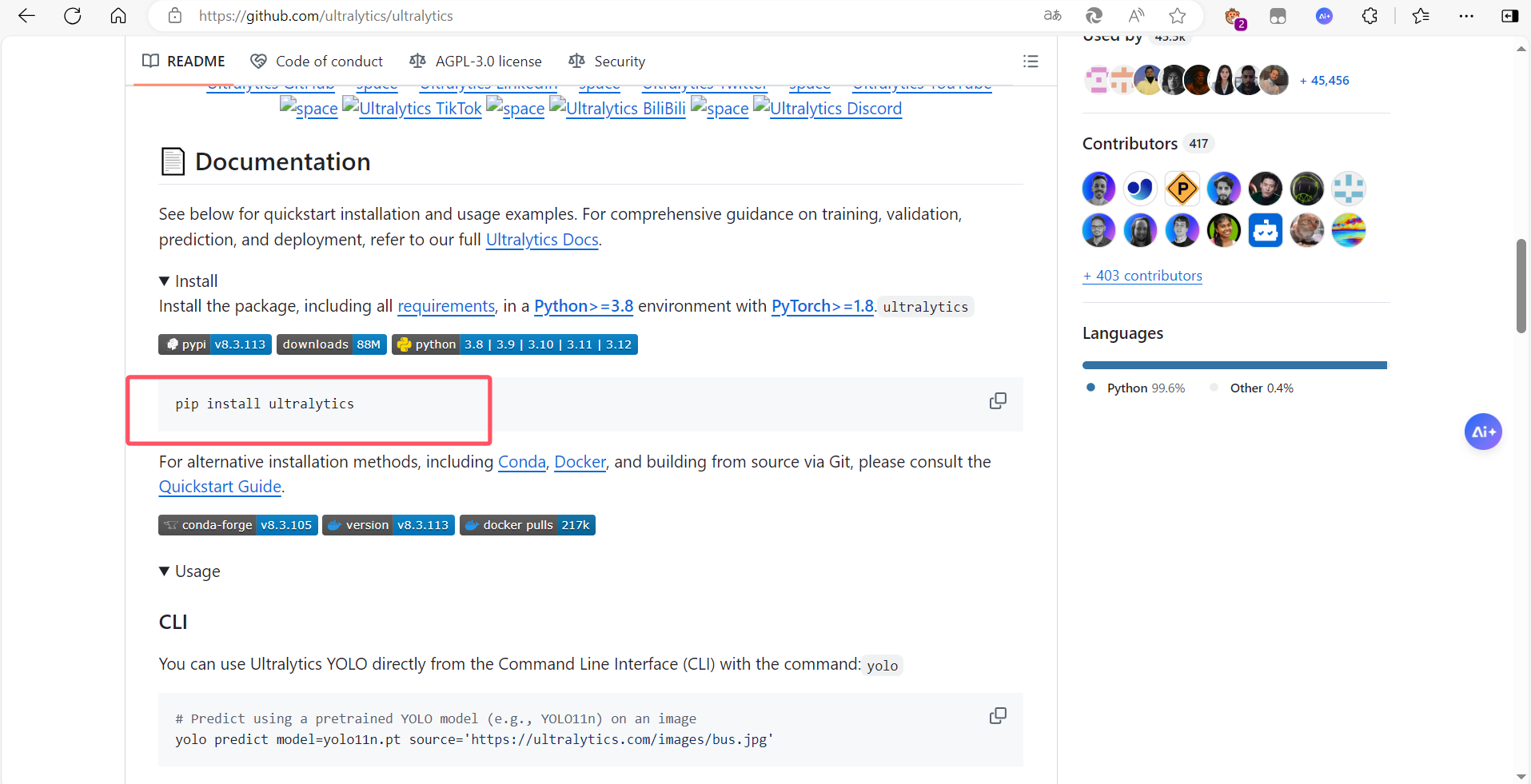
Task: Open the Favorites list icon
Action: click(1421, 16)
